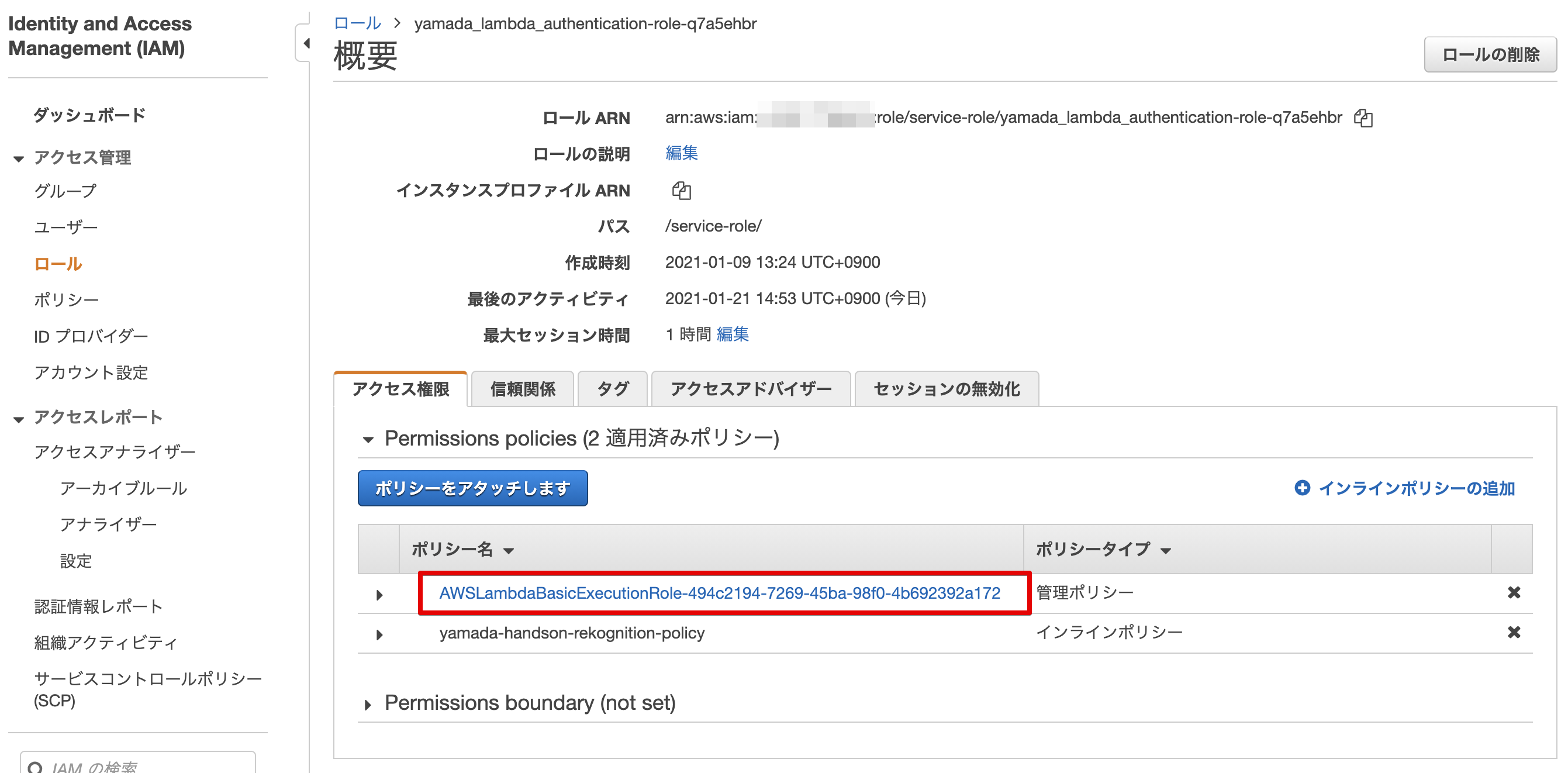Click the search magnifier icon in IAM search
Image resolution: width=1568 pixels, height=773 pixels.
pos(36,767)
